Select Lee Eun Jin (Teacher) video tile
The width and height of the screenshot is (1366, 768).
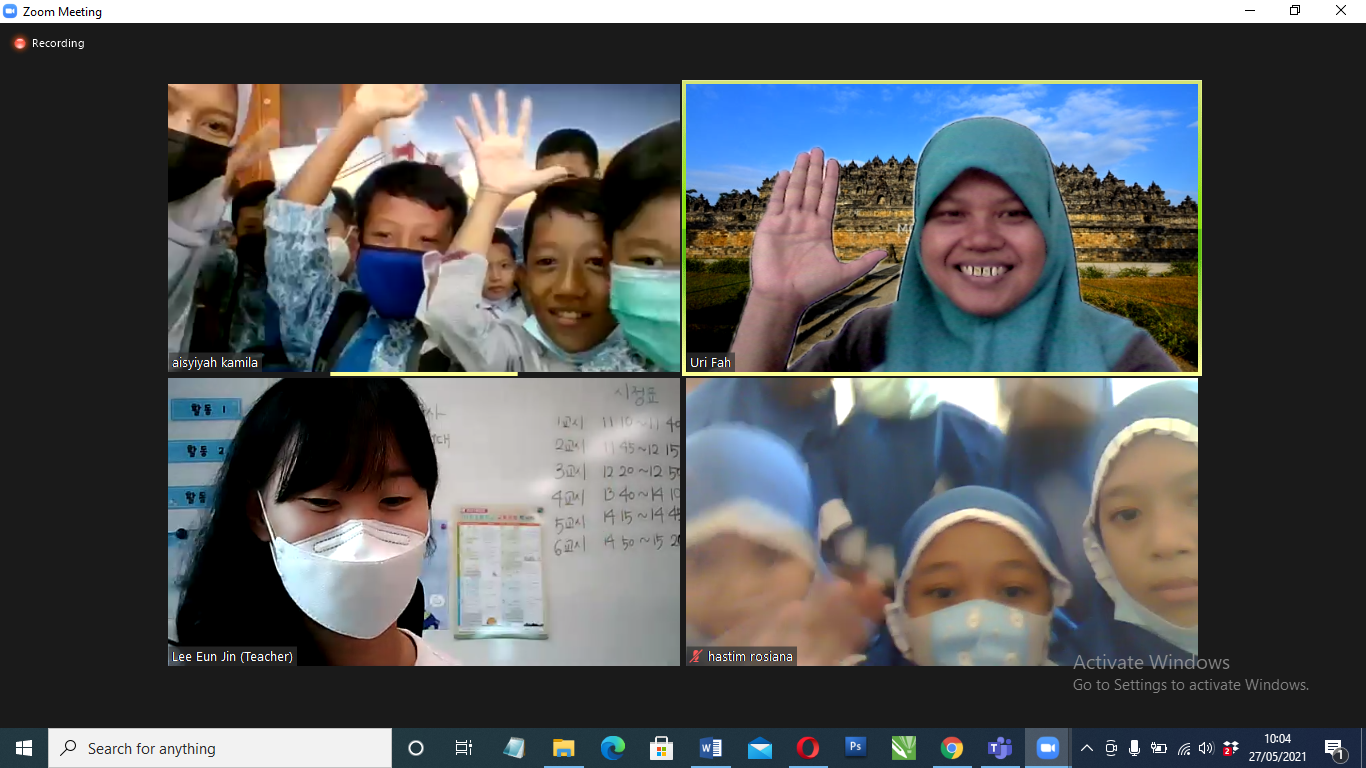(423, 521)
